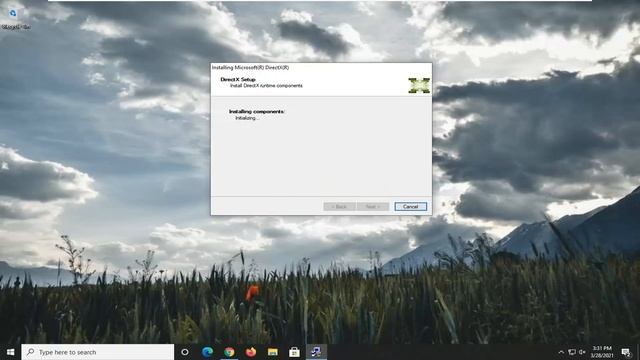Click 'Installing Microsoft(R) DirectX(R)' title bar

click(x=250, y=67)
